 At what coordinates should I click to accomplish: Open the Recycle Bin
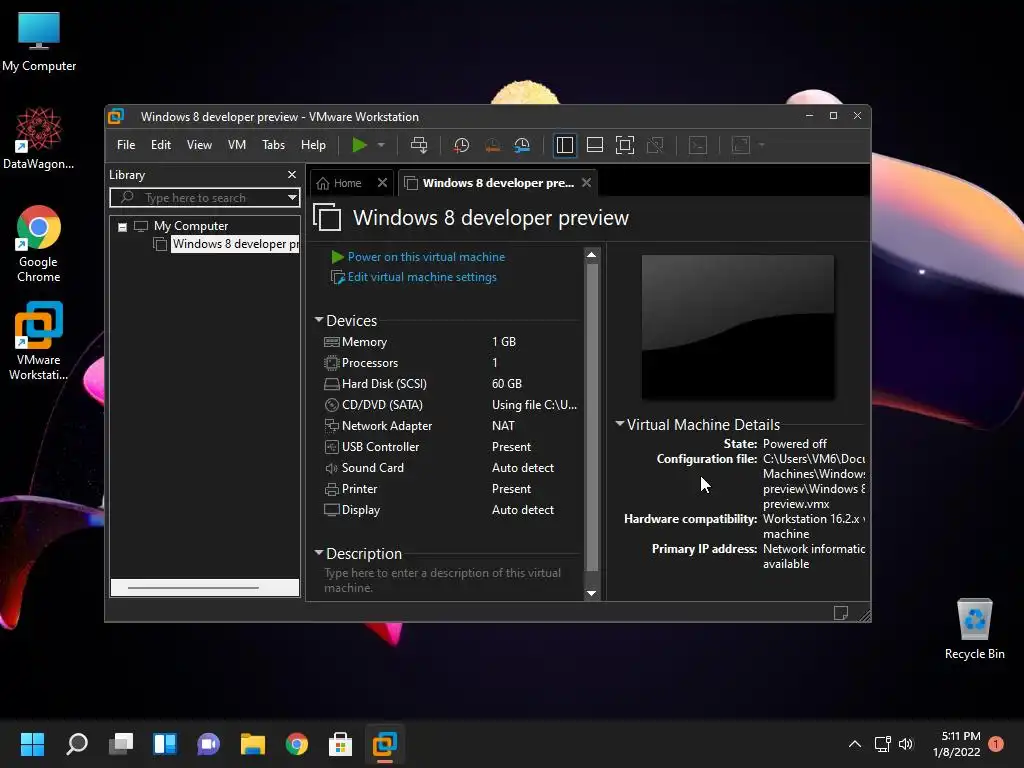(974, 629)
